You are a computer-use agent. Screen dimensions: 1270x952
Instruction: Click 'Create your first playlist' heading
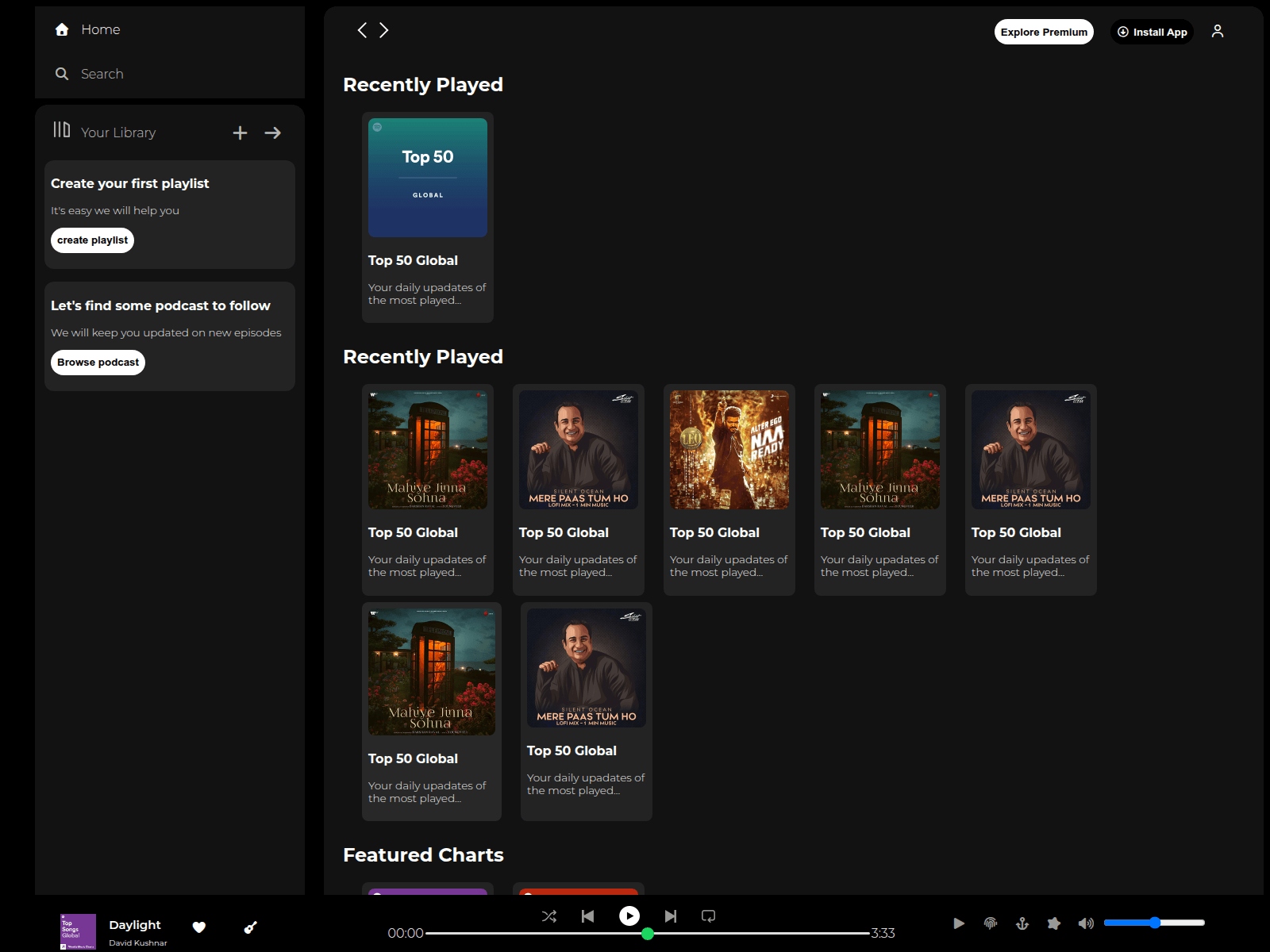tap(130, 183)
